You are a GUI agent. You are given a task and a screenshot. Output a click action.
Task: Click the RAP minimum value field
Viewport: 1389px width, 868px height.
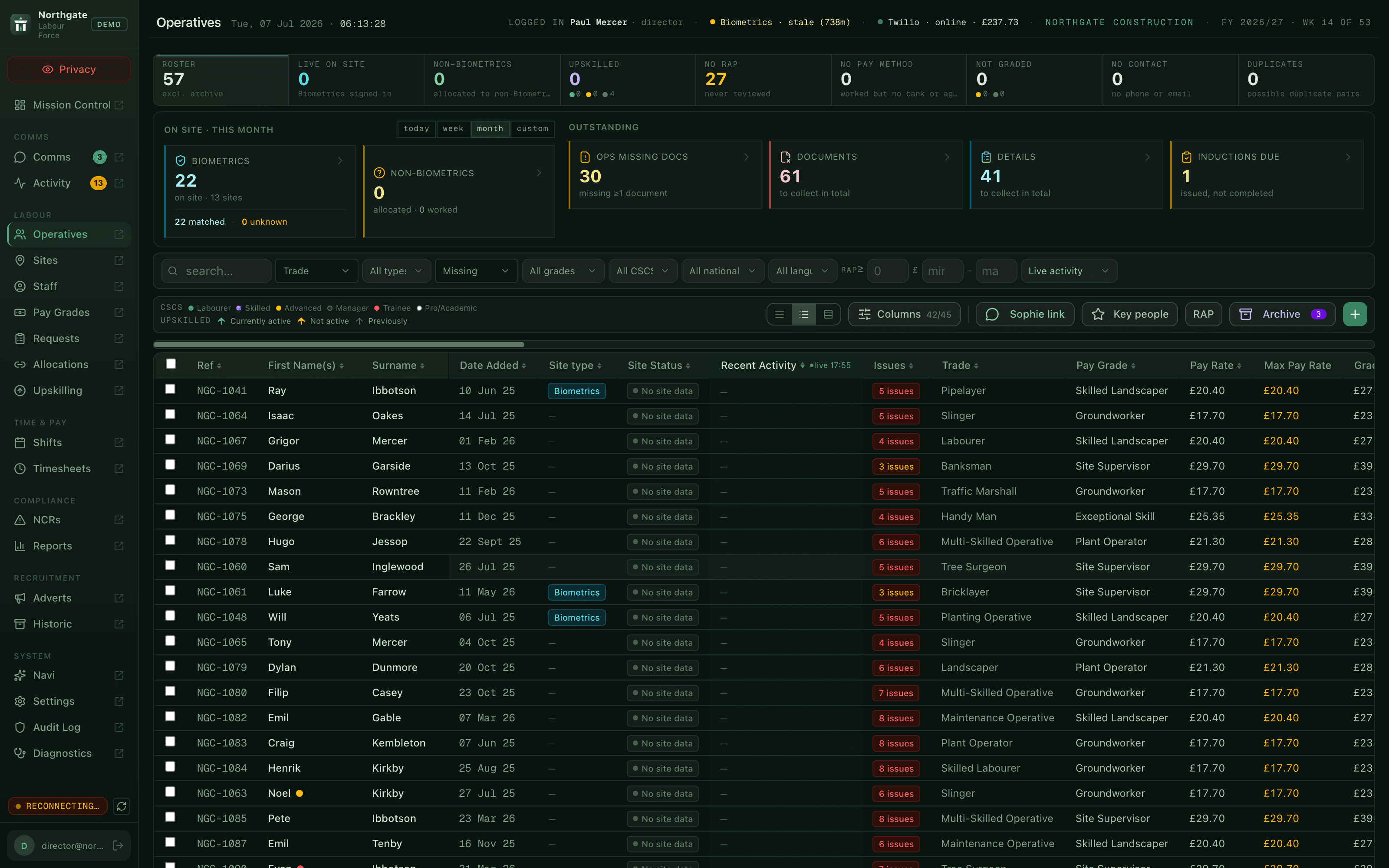(887, 271)
